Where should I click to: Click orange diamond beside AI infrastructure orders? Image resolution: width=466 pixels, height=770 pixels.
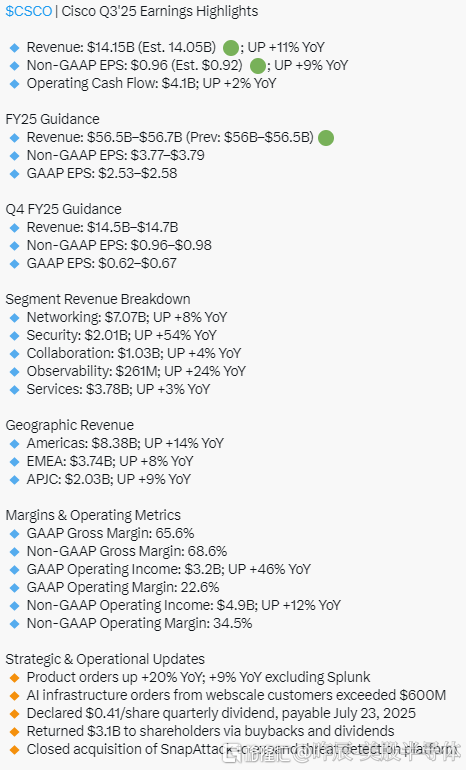point(15,696)
